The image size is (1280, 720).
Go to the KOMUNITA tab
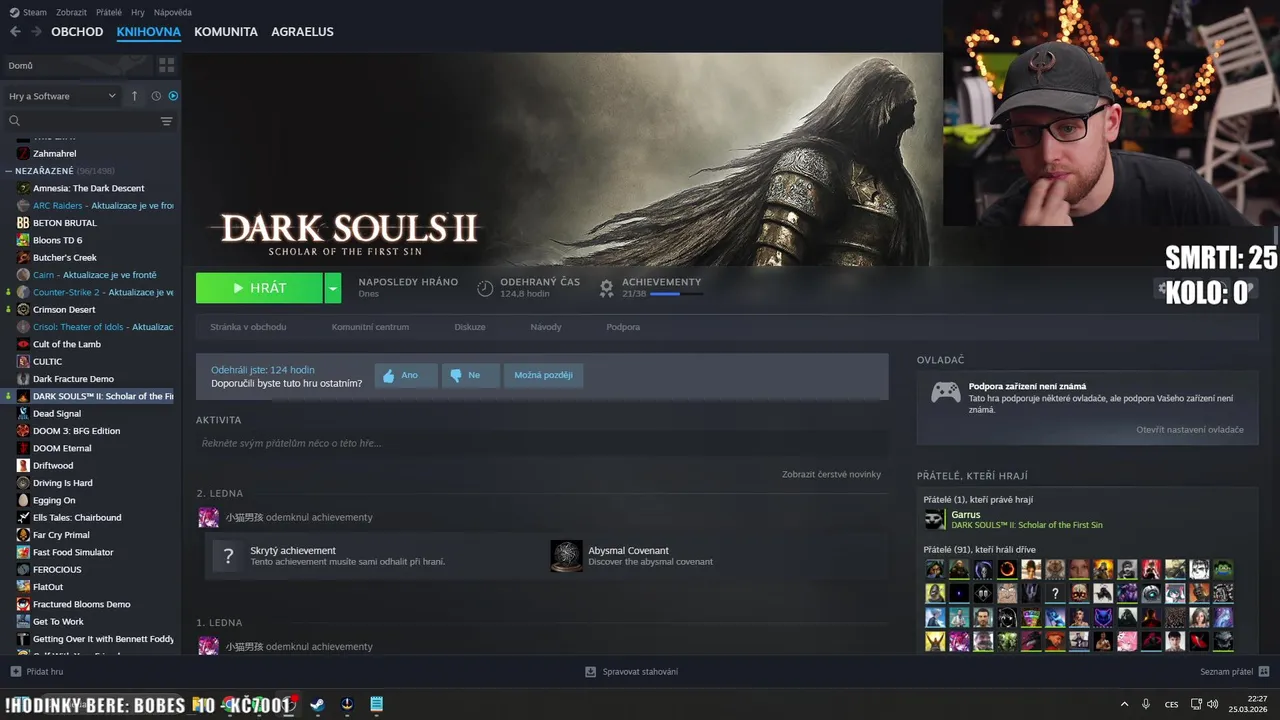click(226, 32)
